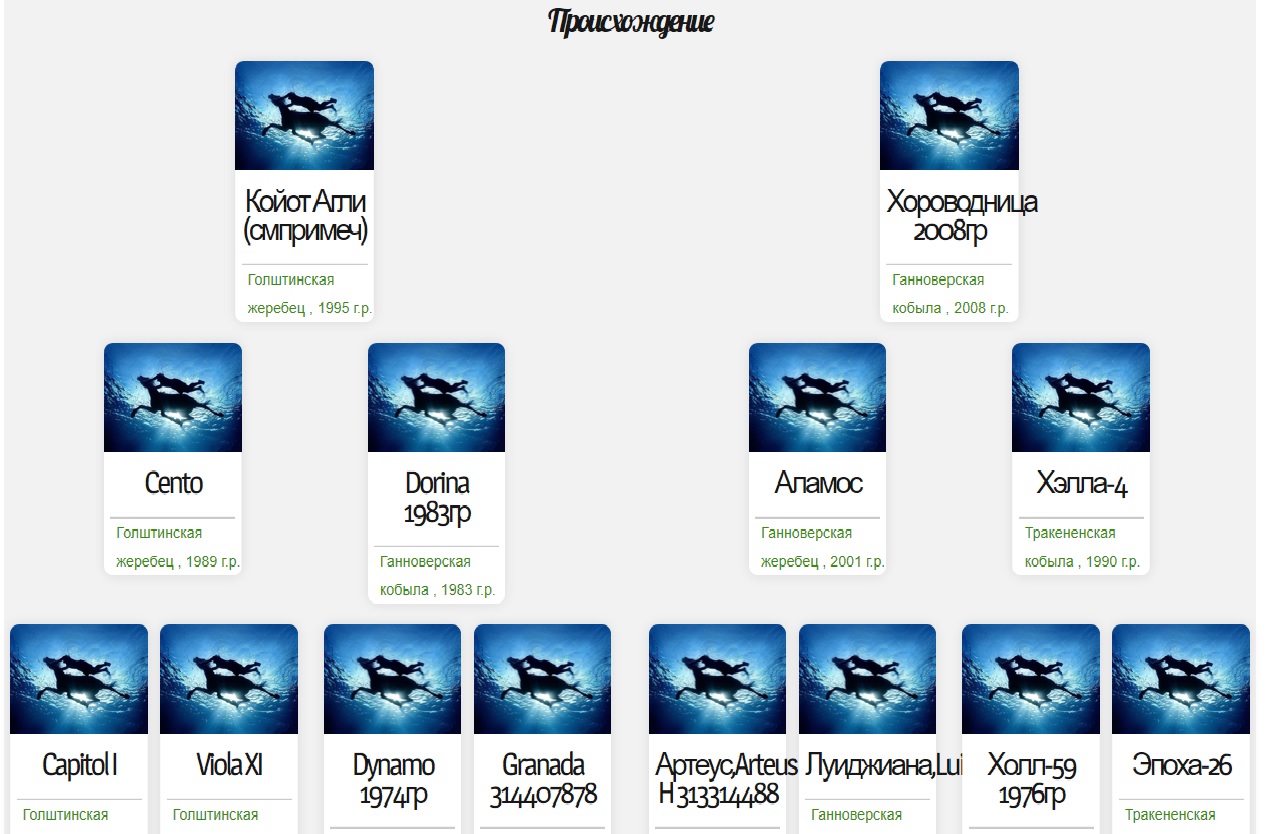Open the Dorina 1983гр name link
The width and height of the screenshot is (1266, 834).
[436, 498]
